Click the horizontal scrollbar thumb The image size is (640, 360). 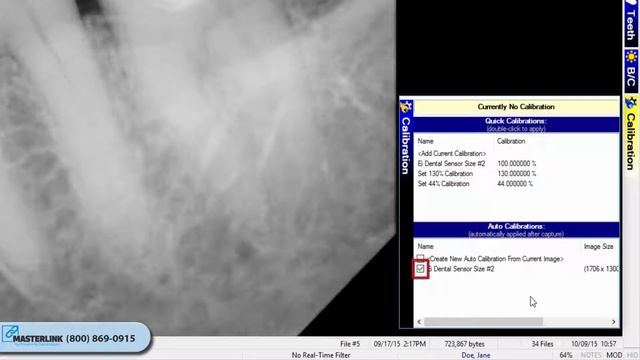tap(483, 322)
